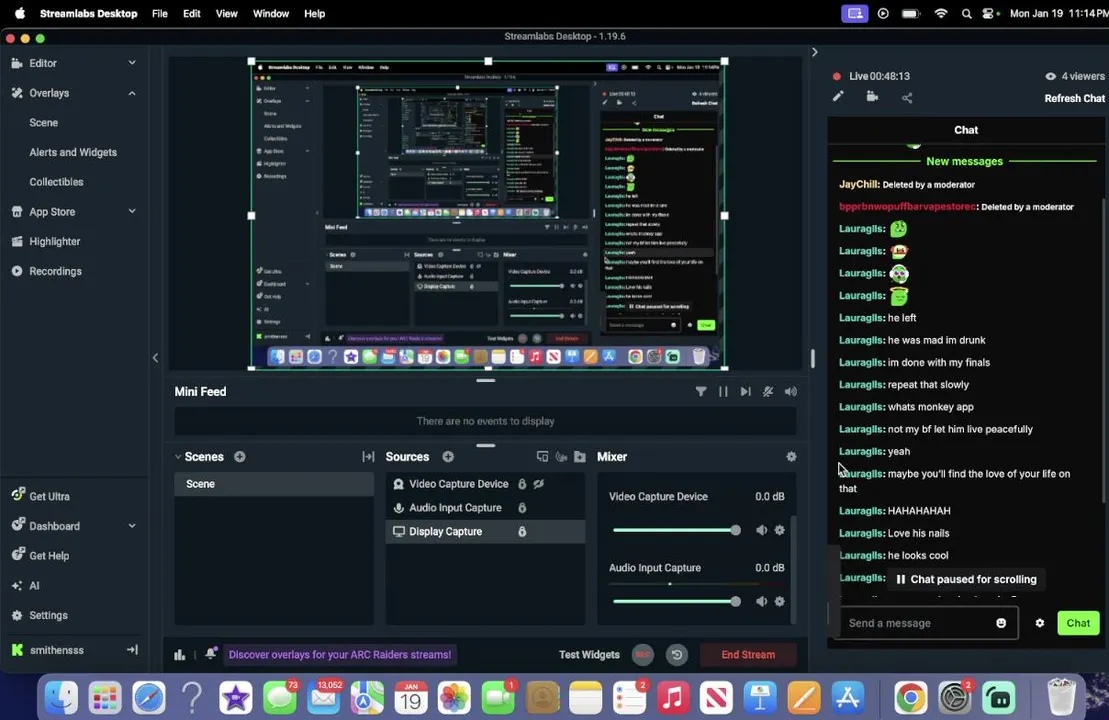1109x720 pixels.
Task: Skip to next alert in Mini Feed
Action: pos(745,391)
